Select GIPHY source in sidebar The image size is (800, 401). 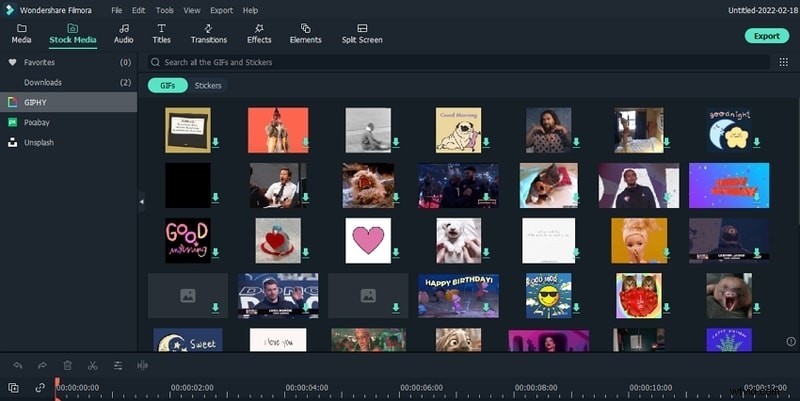pos(68,102)
